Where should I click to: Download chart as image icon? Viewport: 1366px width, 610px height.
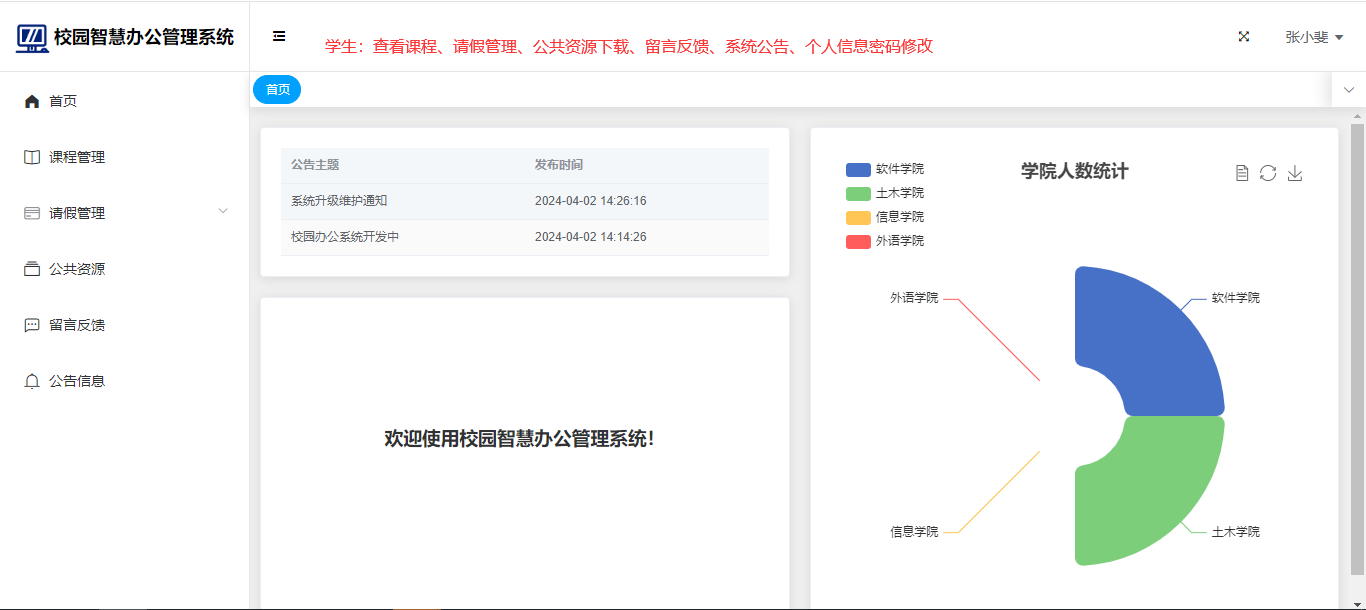[x=1295, y=173]
